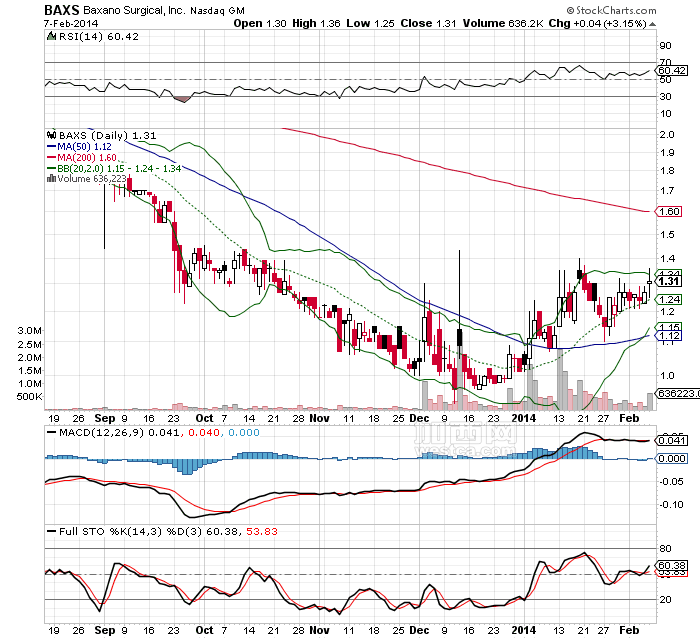Click the Baxano Surgical, Inc. company name
Screen dimensions: 700x639
(133, 10)
